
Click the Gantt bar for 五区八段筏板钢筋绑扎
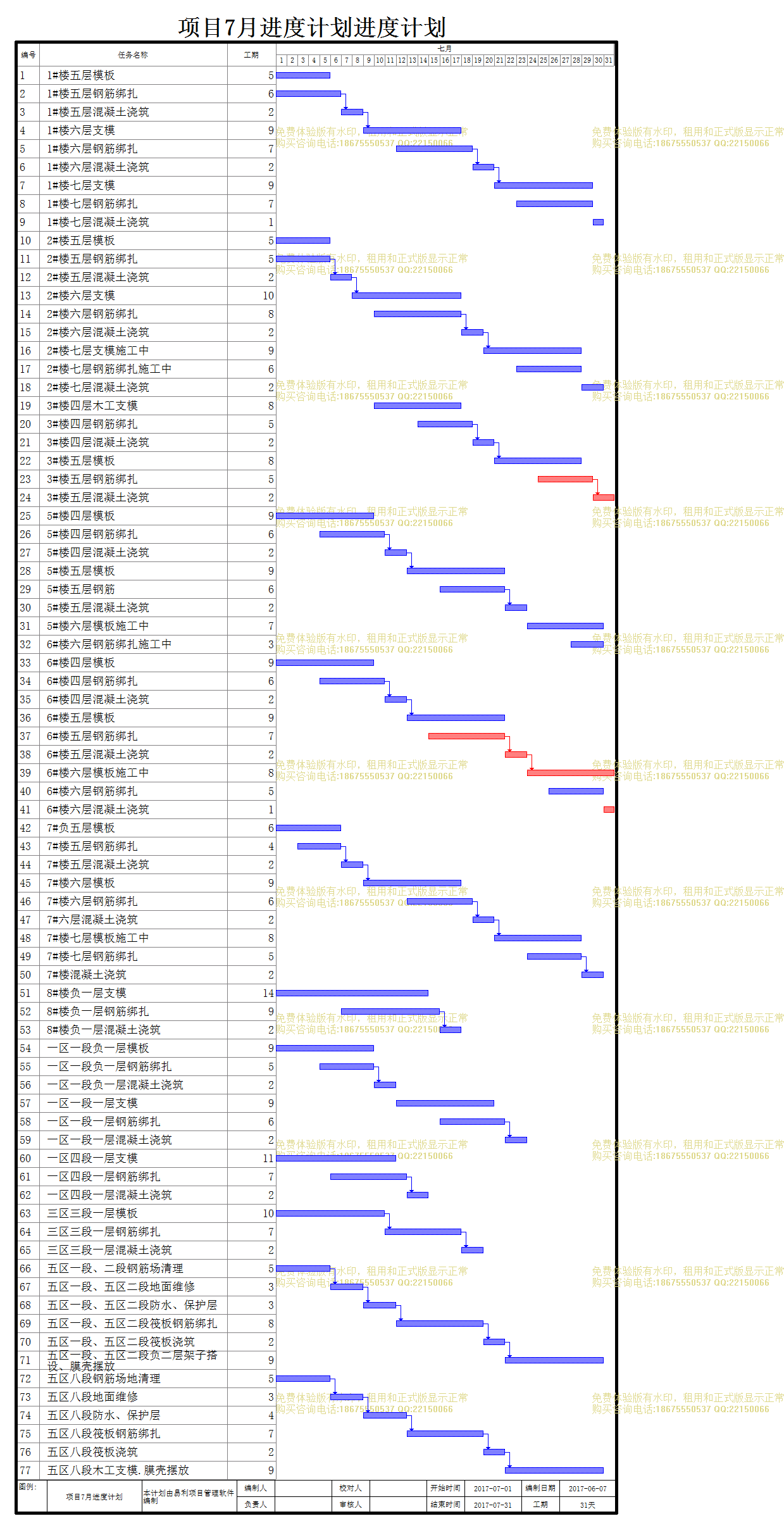445,1434
